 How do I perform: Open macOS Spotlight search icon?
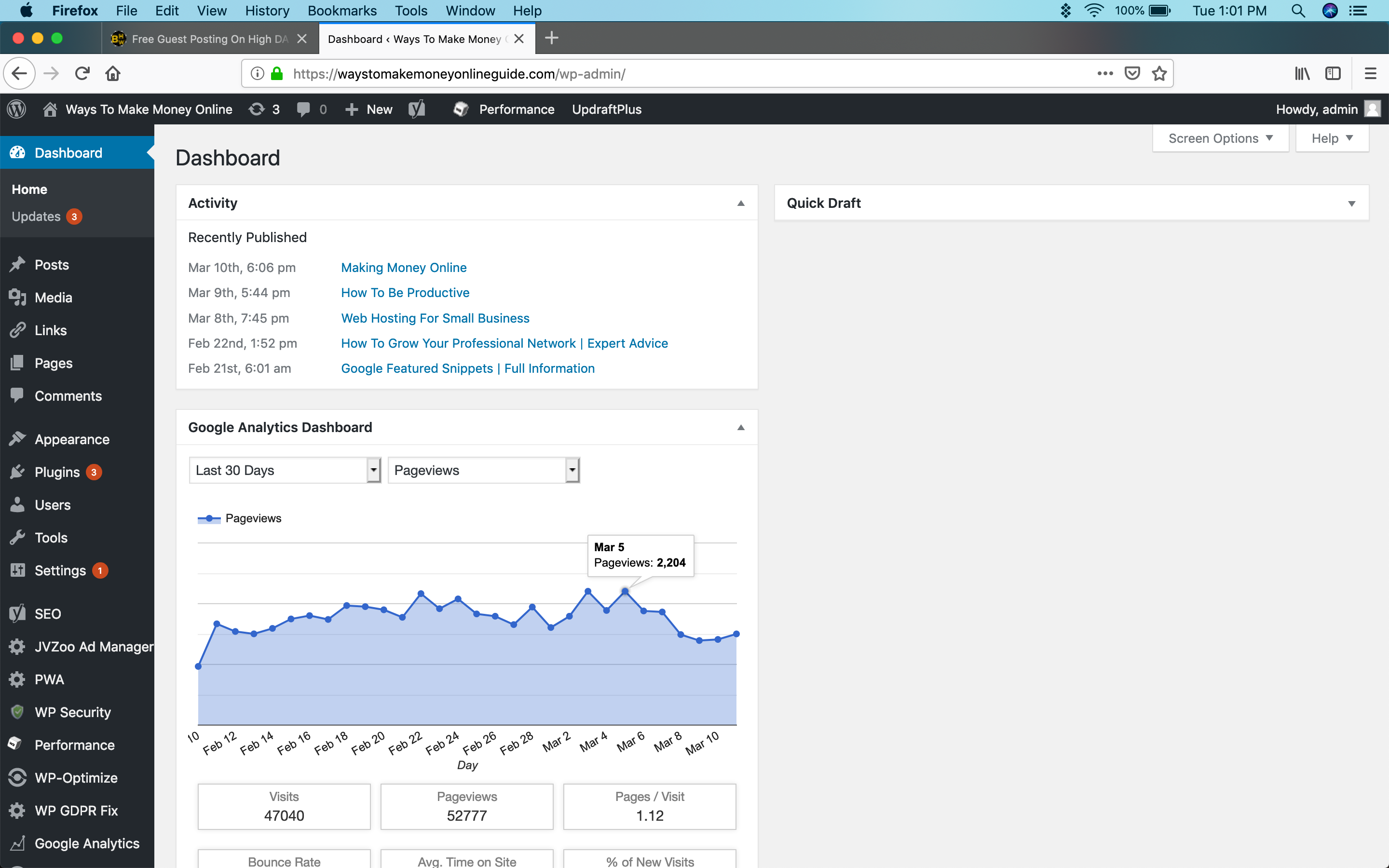(1298, 11)
